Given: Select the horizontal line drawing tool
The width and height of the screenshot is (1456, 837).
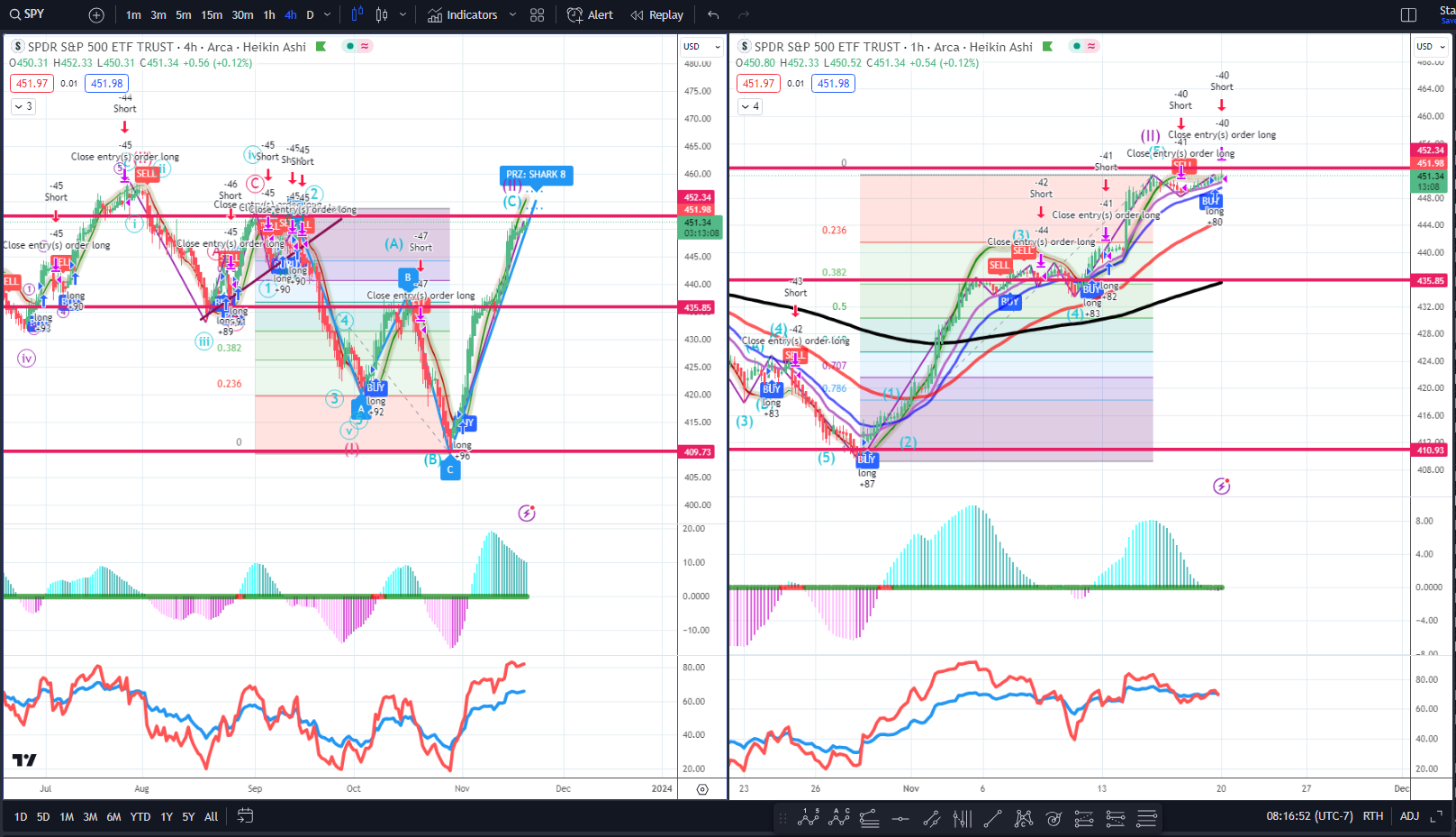Looking at the screenshot, I should pos(900,818).
